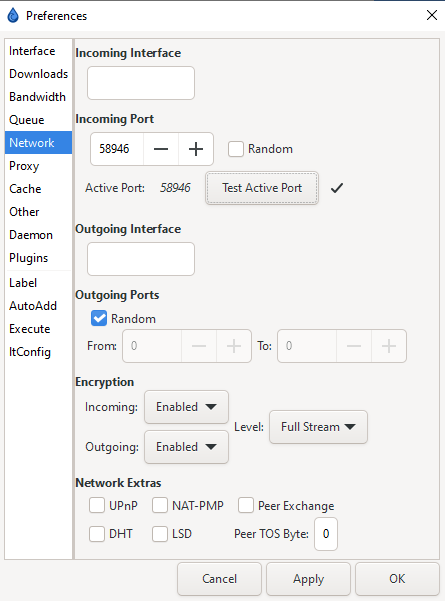Close the Preferences dialog window
The height and width of the screenshot is (601, 445).
432,15
